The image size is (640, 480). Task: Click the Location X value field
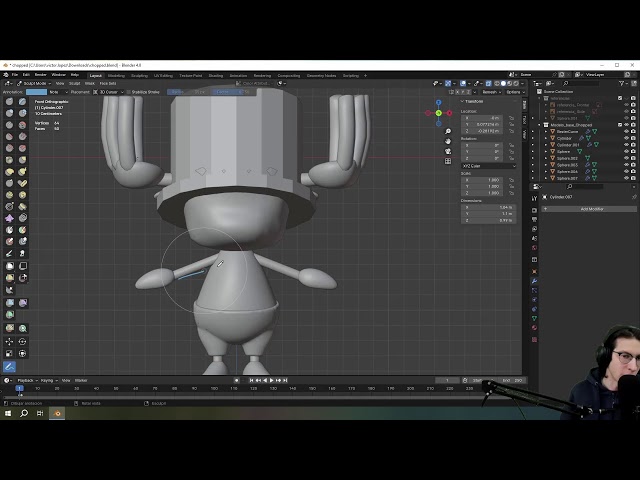(x=484, y=118)
